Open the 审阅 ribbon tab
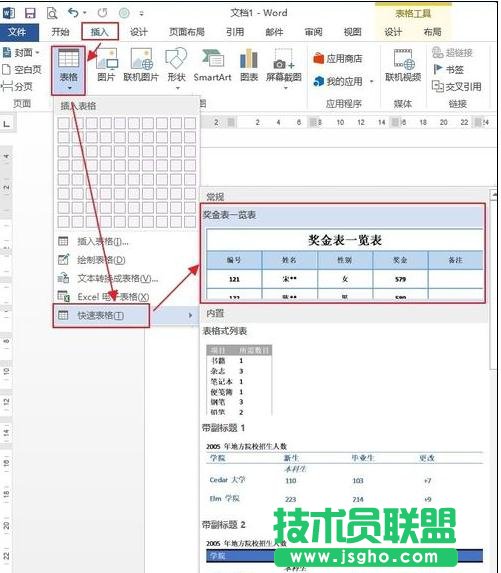This screenshot has width=501, height=573. [x=313, y=32]
